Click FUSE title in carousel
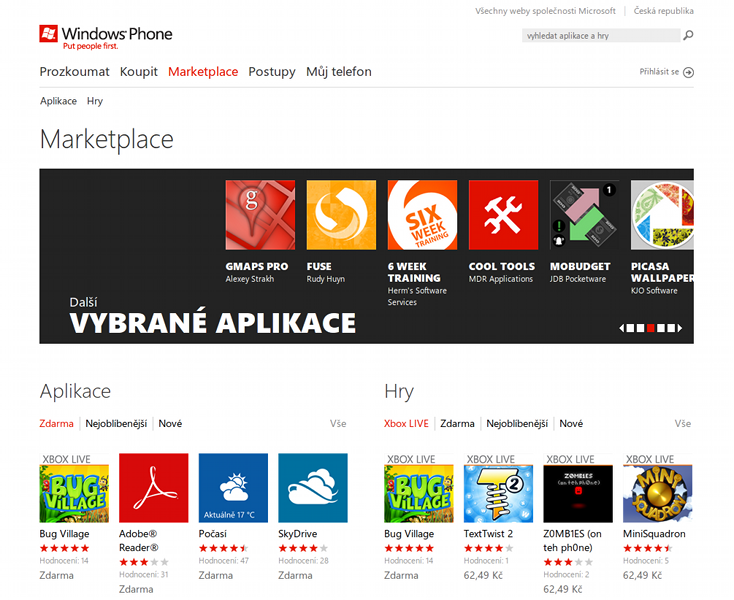 319,266
